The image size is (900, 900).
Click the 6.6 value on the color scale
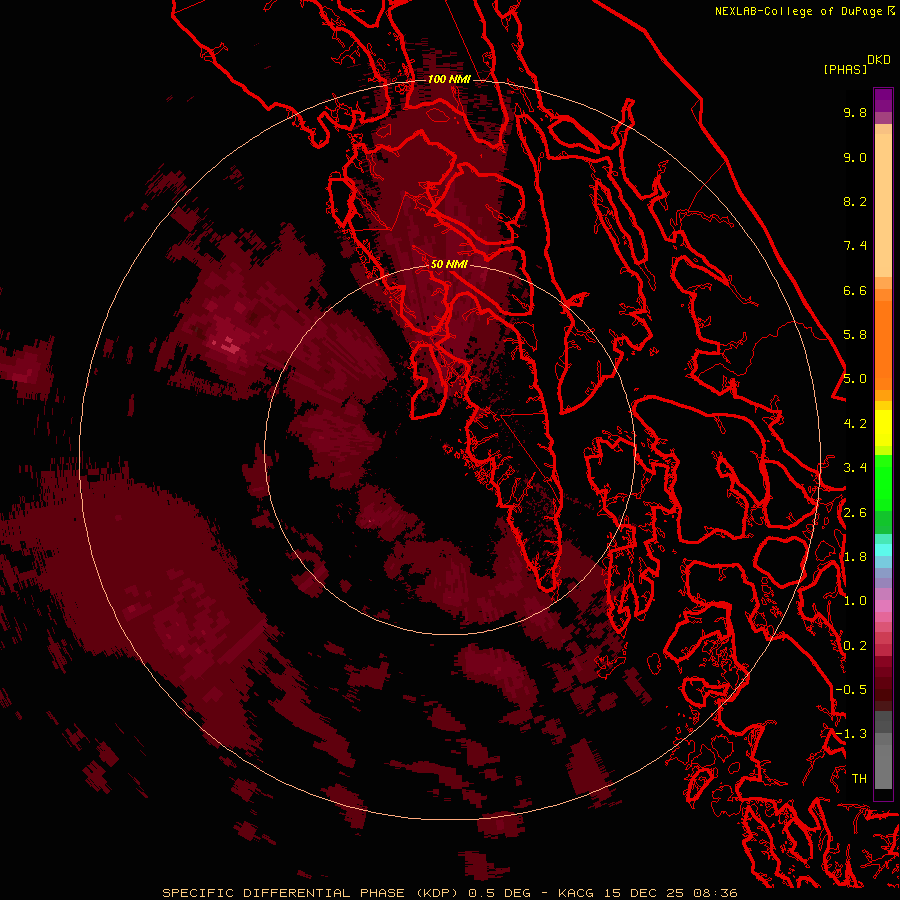(855, 290)
